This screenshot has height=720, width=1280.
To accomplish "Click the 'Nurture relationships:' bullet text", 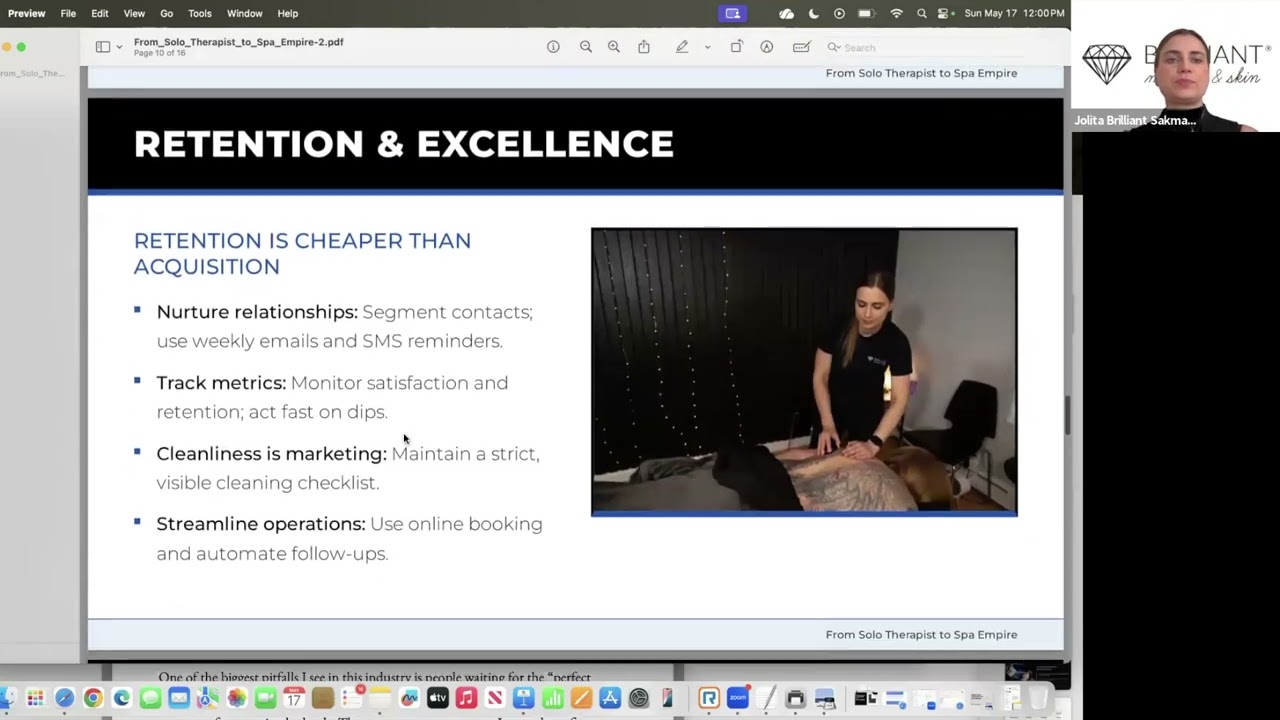I will click(257, 312).
